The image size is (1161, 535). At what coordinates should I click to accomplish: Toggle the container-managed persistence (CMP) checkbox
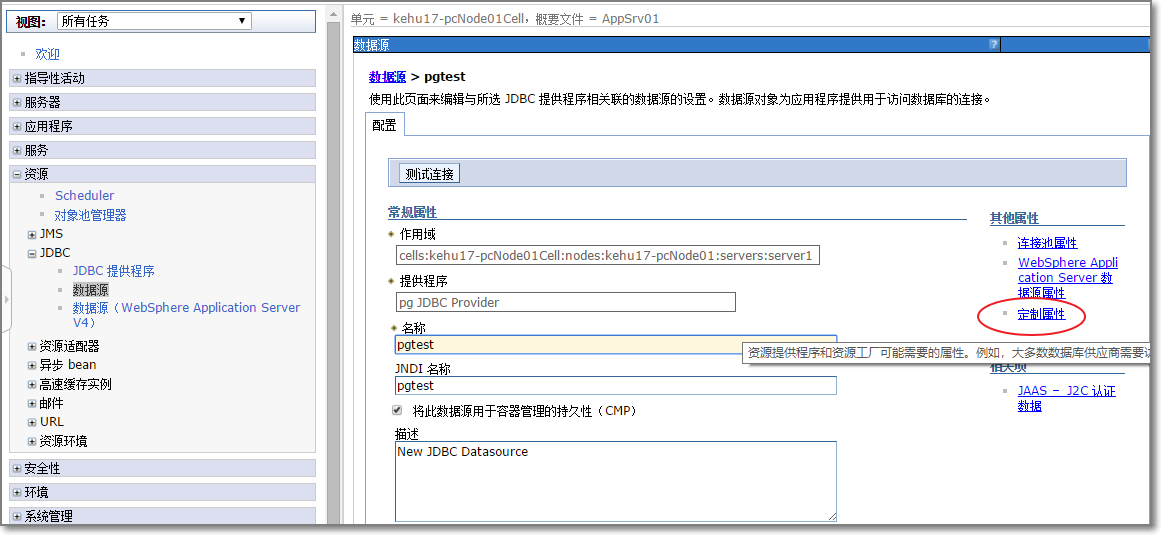pyautogui.click(x=397, y=411)
